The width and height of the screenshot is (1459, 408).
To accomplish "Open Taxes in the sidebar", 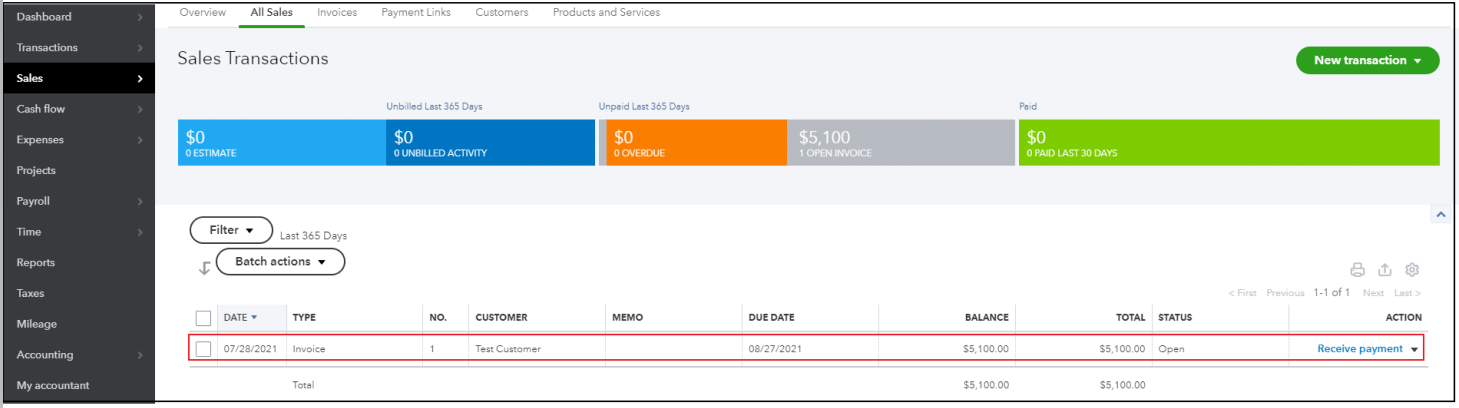I will (30, 294).
